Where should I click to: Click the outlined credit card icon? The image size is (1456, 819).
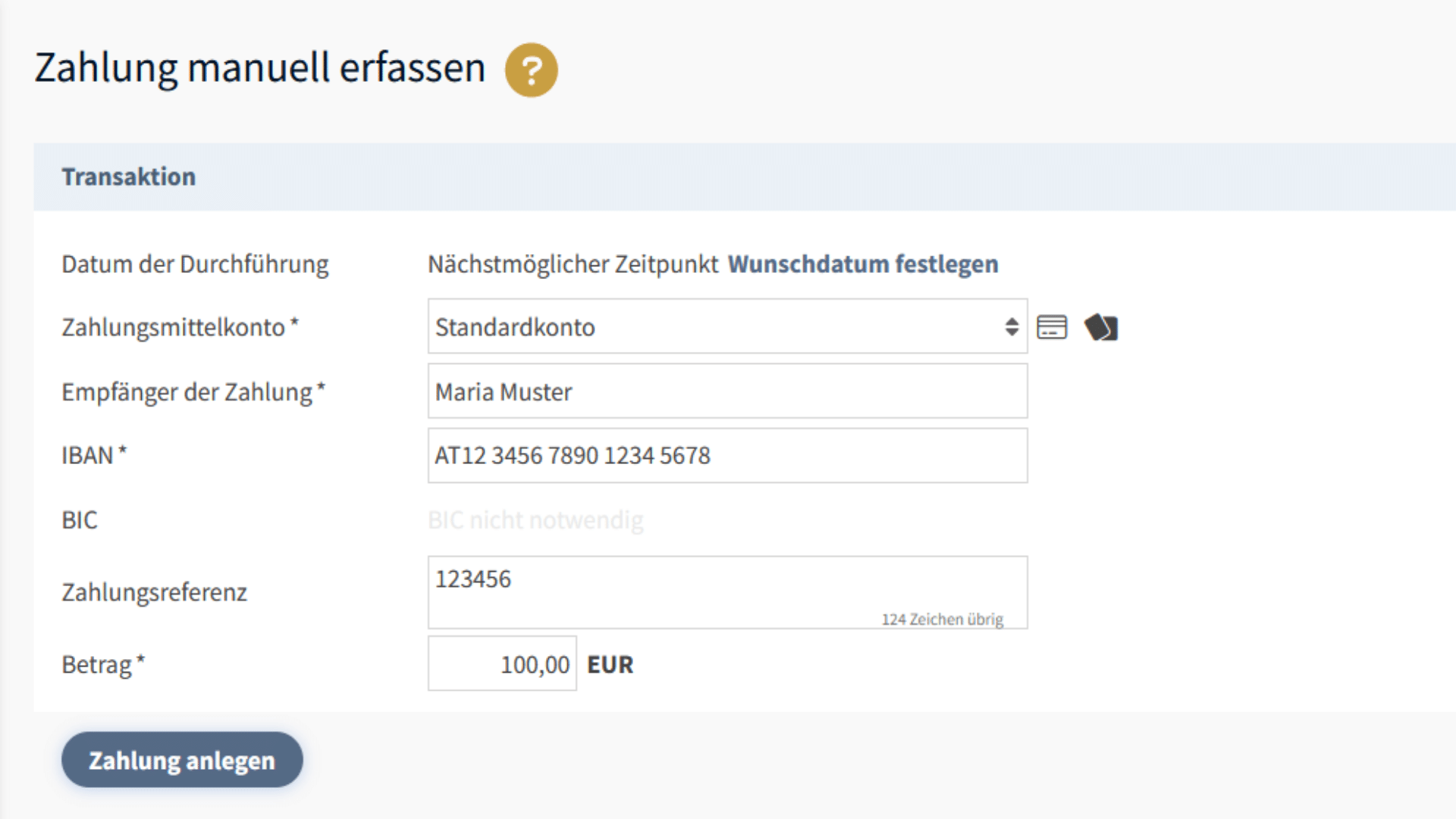(x=1052, y=328)
